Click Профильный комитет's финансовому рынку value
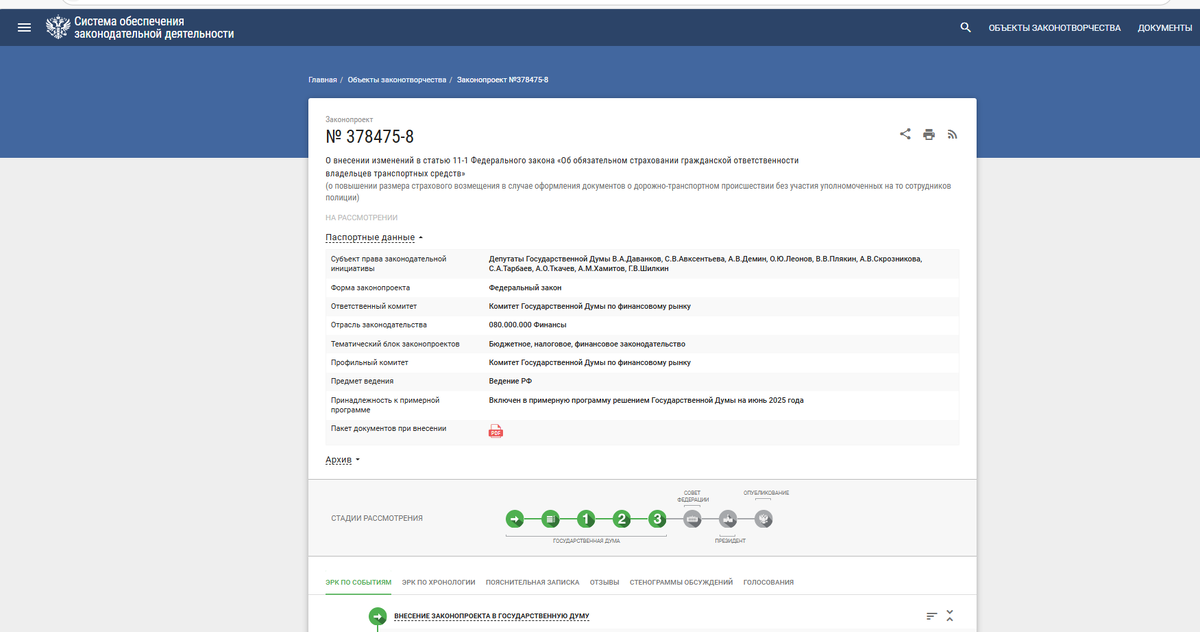This screenshot has width=1200, height=632. pos(589,362)
